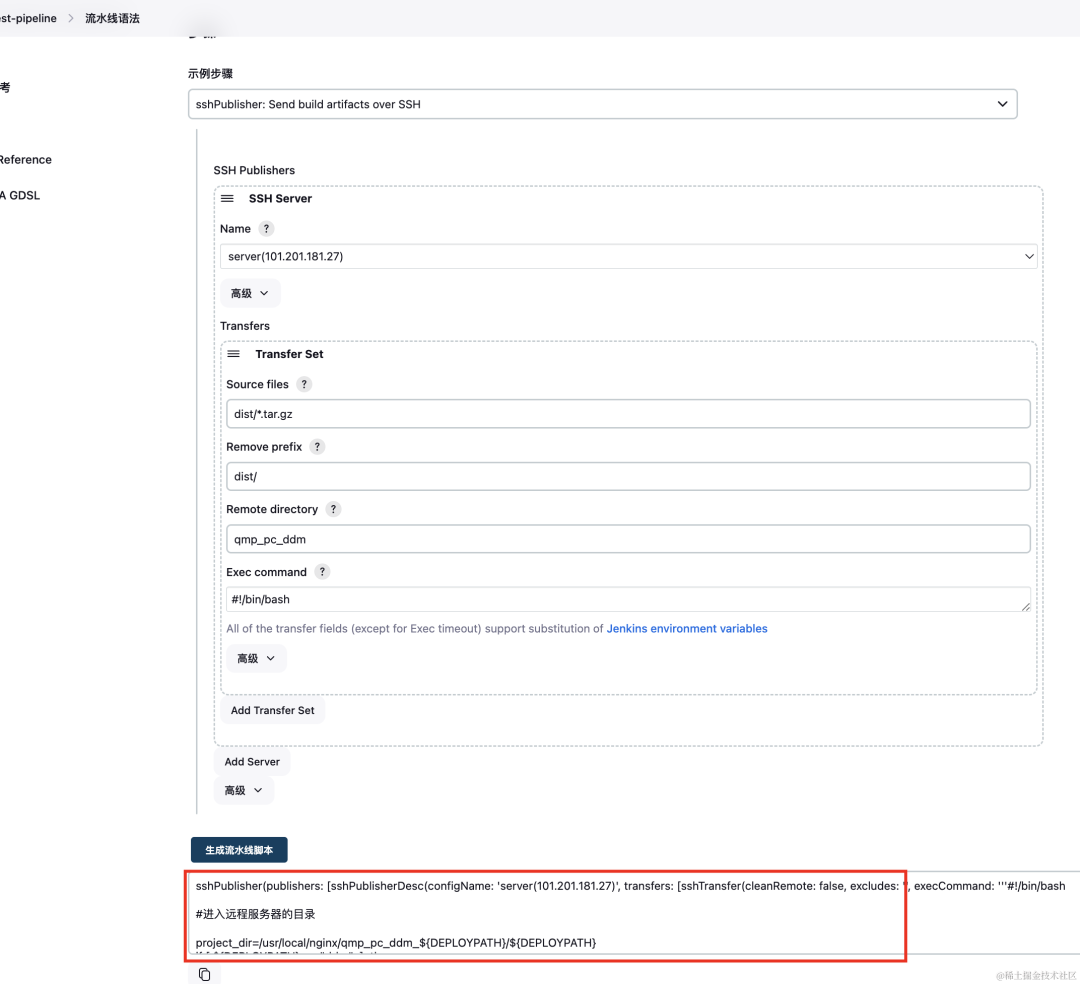Click the Remote directory input field
This screenshot has width=1080, height=984.
pos(628,539)
